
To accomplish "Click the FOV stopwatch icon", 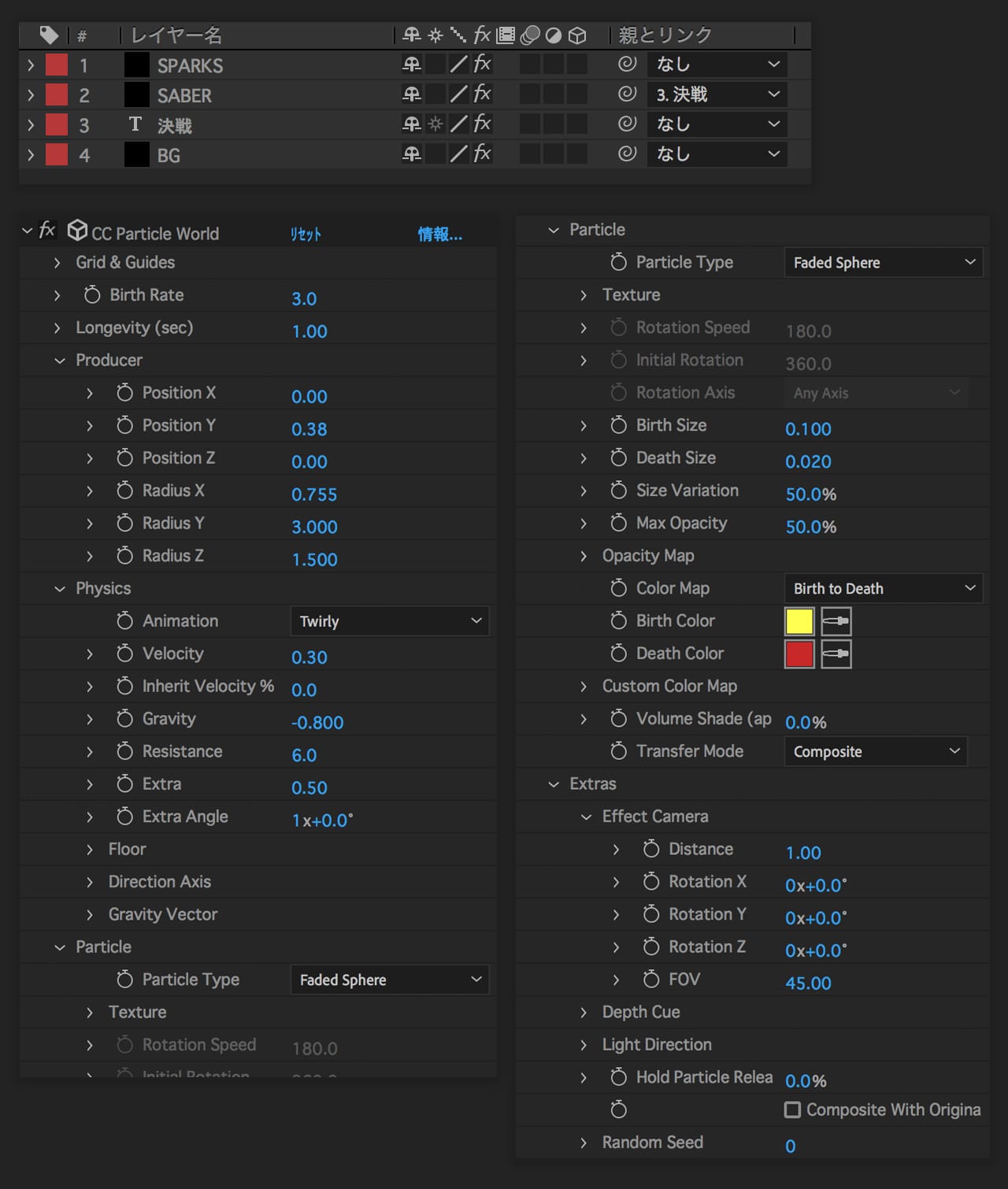I will (x=650, y=980).
